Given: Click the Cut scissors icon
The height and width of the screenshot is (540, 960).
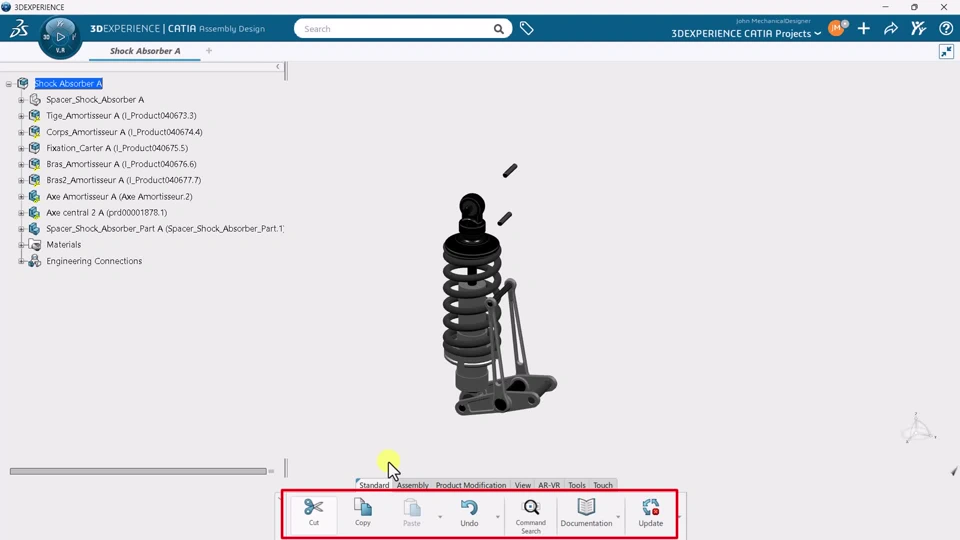Looking at the screenshot, I should coord(313,508).
